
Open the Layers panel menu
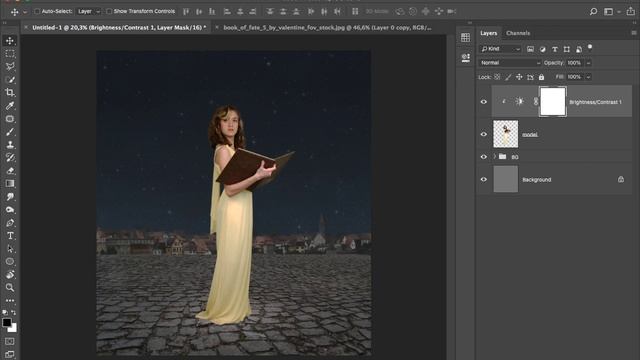[634, 33]
